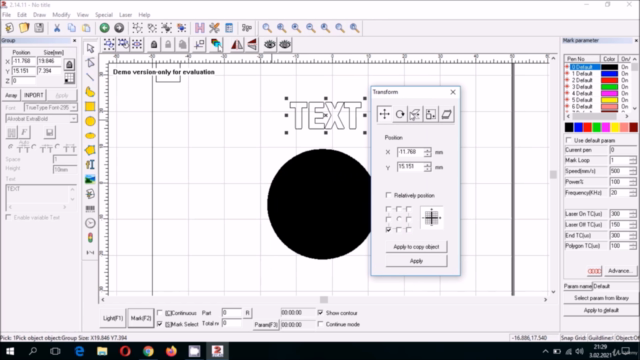The image size is (640, 360).
Task: Click the Light(F1) button
Action: point(113,318)
